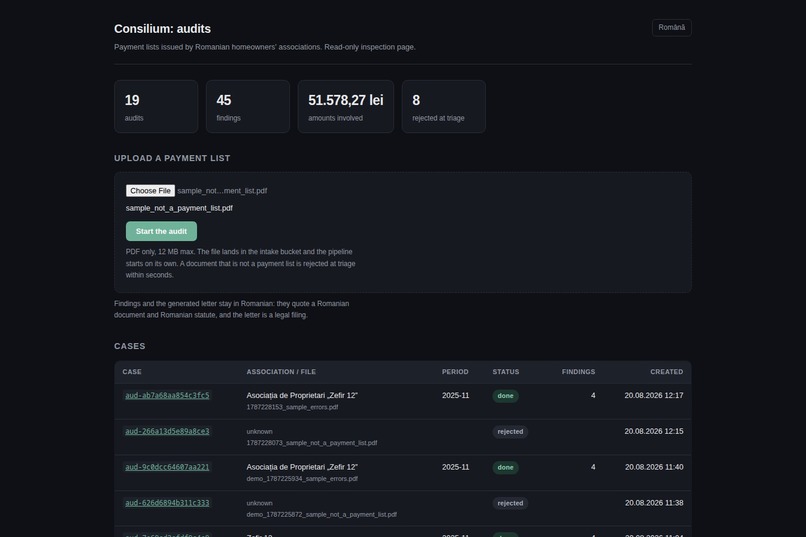Open case aud-266a13d5e89a8ce3
The width and height of the screenshot is (806, 537).
coord(167,432)
